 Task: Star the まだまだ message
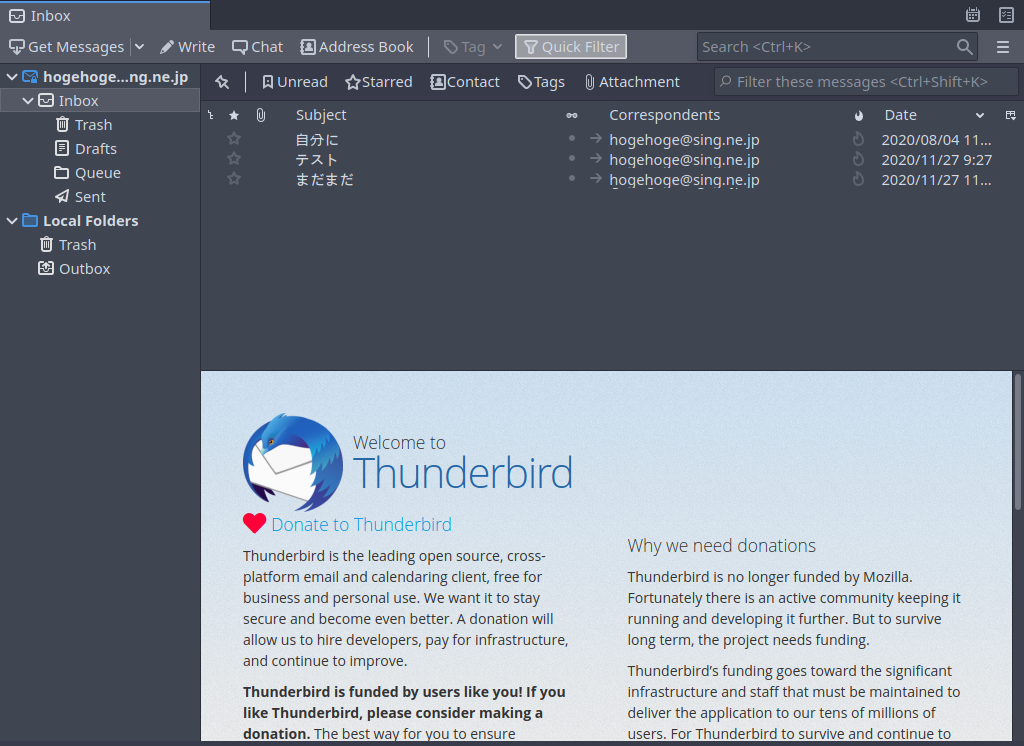pyautogui.click(x=234, y=179)
